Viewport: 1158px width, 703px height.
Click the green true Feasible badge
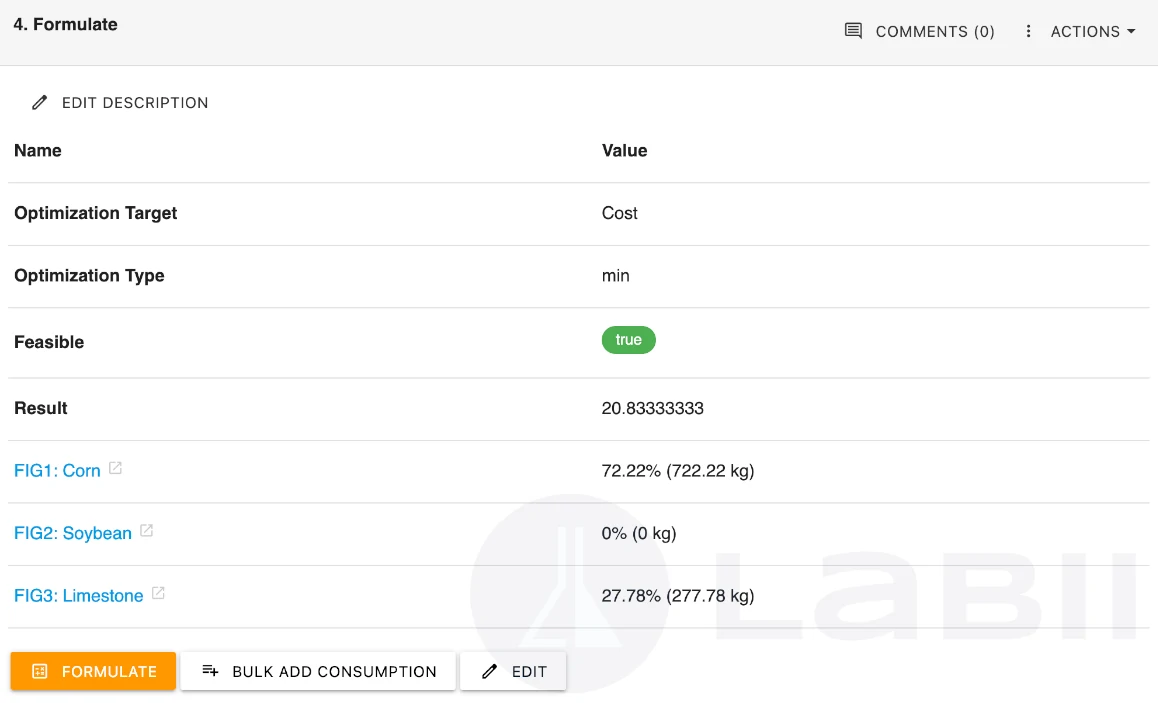(x=628, y=340)
